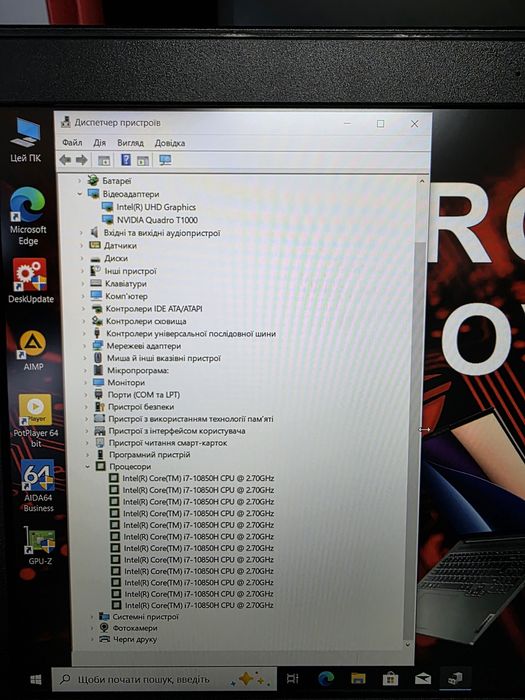Viewport: 525px width, 700px height.
Task: Open Microsoft Edge desktop shortcut
Action: pos(28,217)
